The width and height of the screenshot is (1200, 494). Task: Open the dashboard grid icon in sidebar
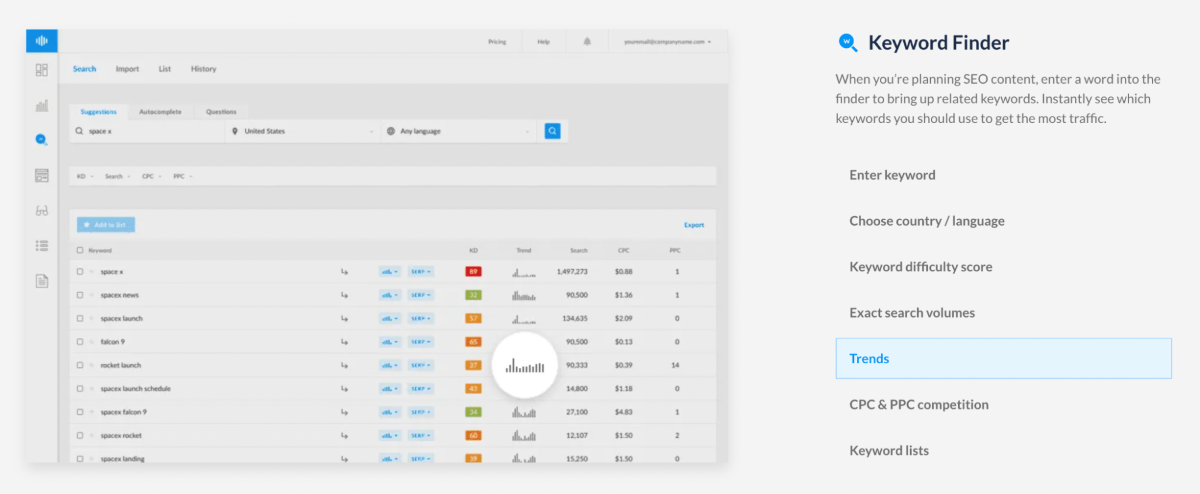point(41,70)
